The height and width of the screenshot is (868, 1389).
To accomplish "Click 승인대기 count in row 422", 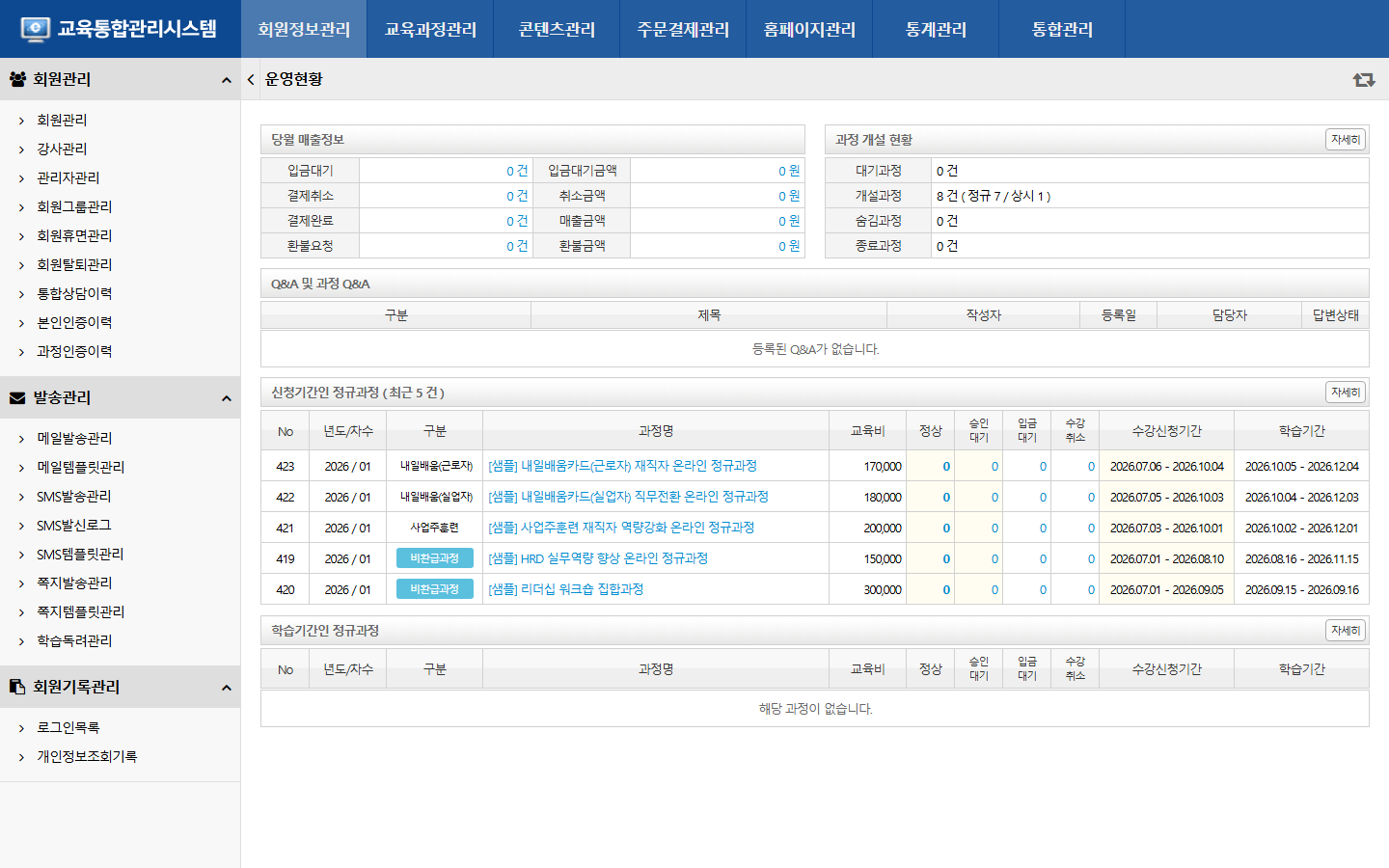I will tap(994, 498).
